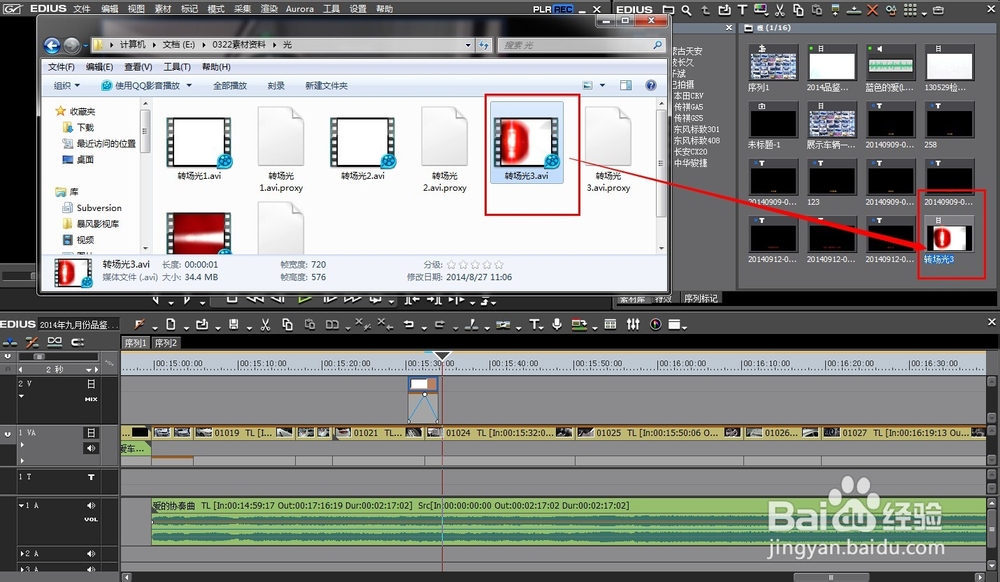Toggle 1 VA track video visibility
Screen dimensions: 1000x582
click(x=91, y=433)
